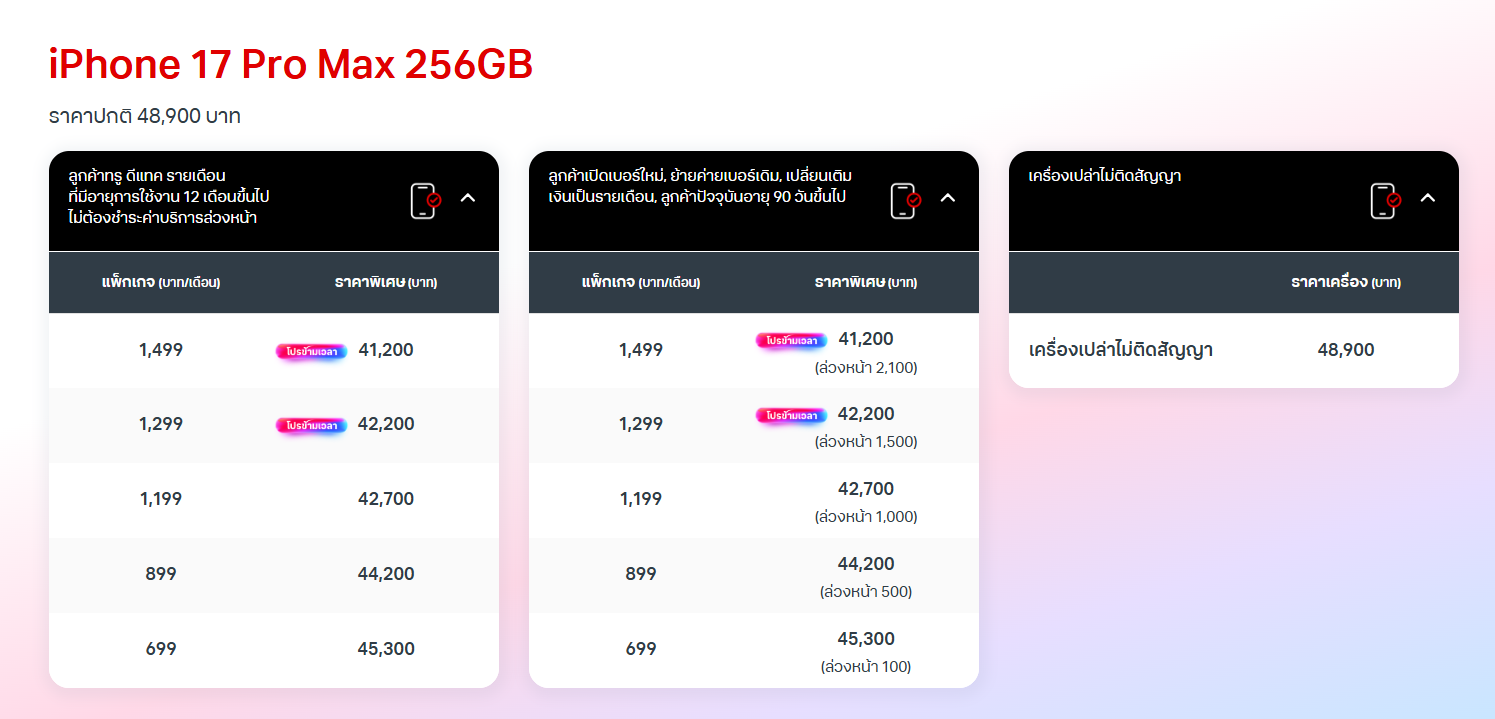Click โปรข้ามเวลา badge in ลูกค้าทรู ดีแทค 1,499 row
The height and width of the screenshot is (719, 1495).
312,351
